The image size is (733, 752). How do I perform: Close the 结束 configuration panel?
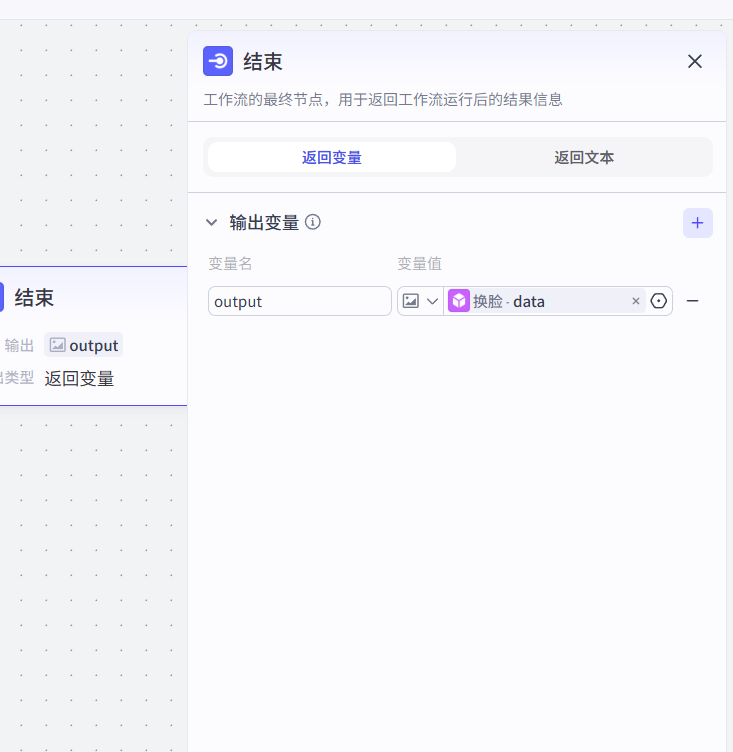(x=695, y=61)
